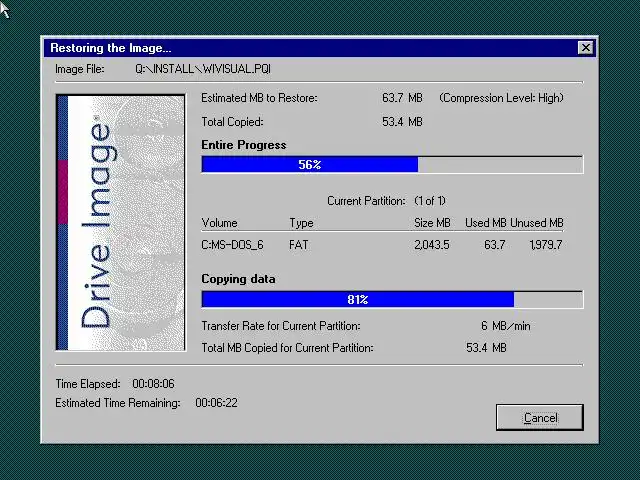Click the 6 MB/min transfer rate value
This screenshot has height=480, width=640.
coord(505,326)
